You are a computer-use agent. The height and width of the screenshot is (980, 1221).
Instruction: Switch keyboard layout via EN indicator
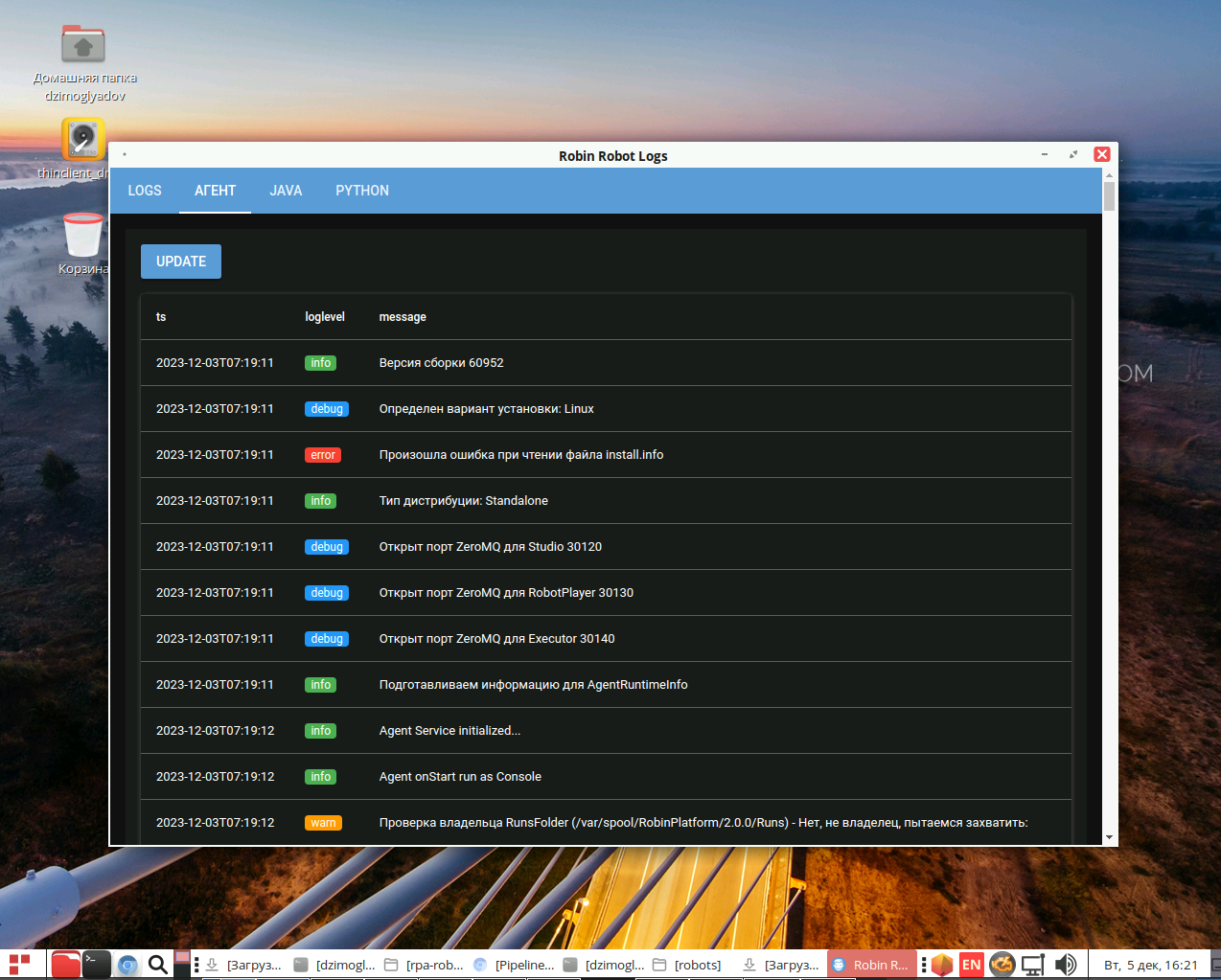click(x=972, y=965)
